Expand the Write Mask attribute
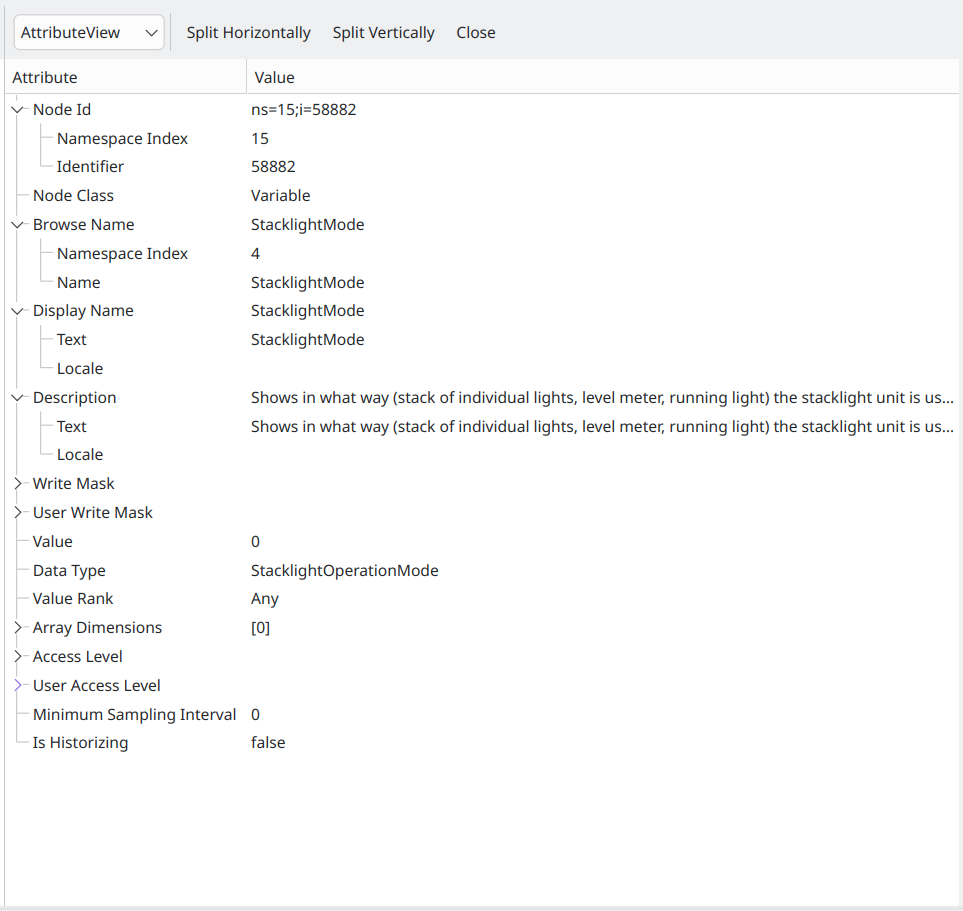The image size is (963, 911). (18, 484)
